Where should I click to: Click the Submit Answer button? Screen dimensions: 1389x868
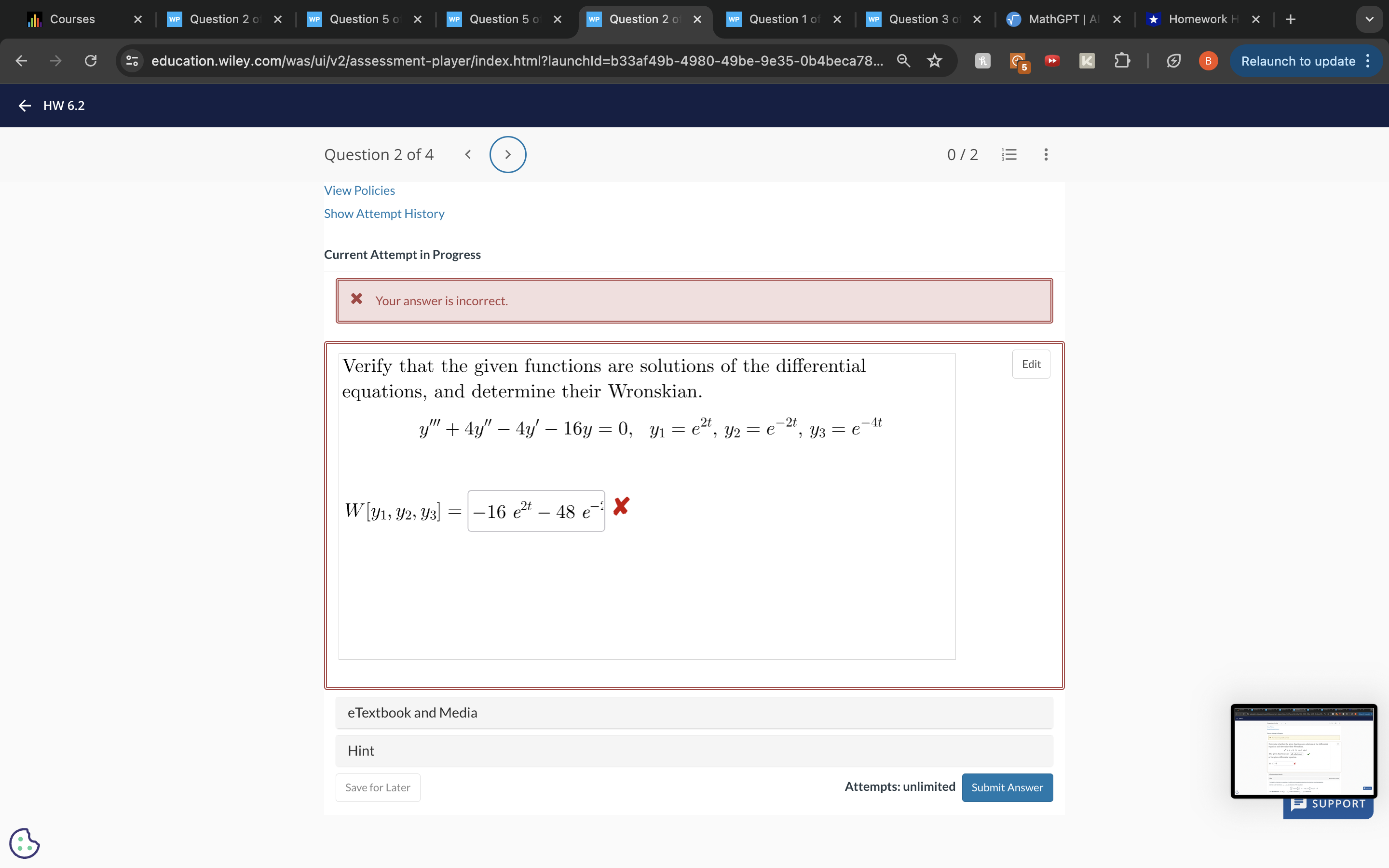(x=1008, y=787)
